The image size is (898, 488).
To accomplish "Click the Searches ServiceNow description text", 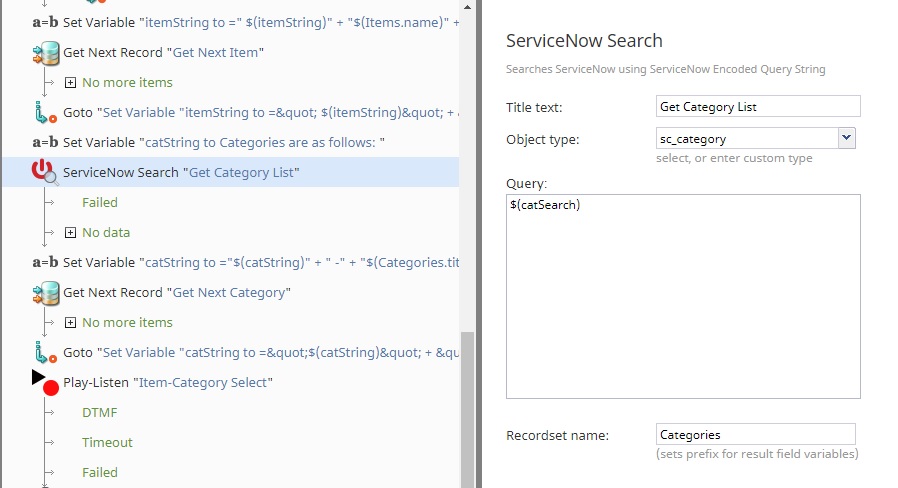I will point(665,69).
